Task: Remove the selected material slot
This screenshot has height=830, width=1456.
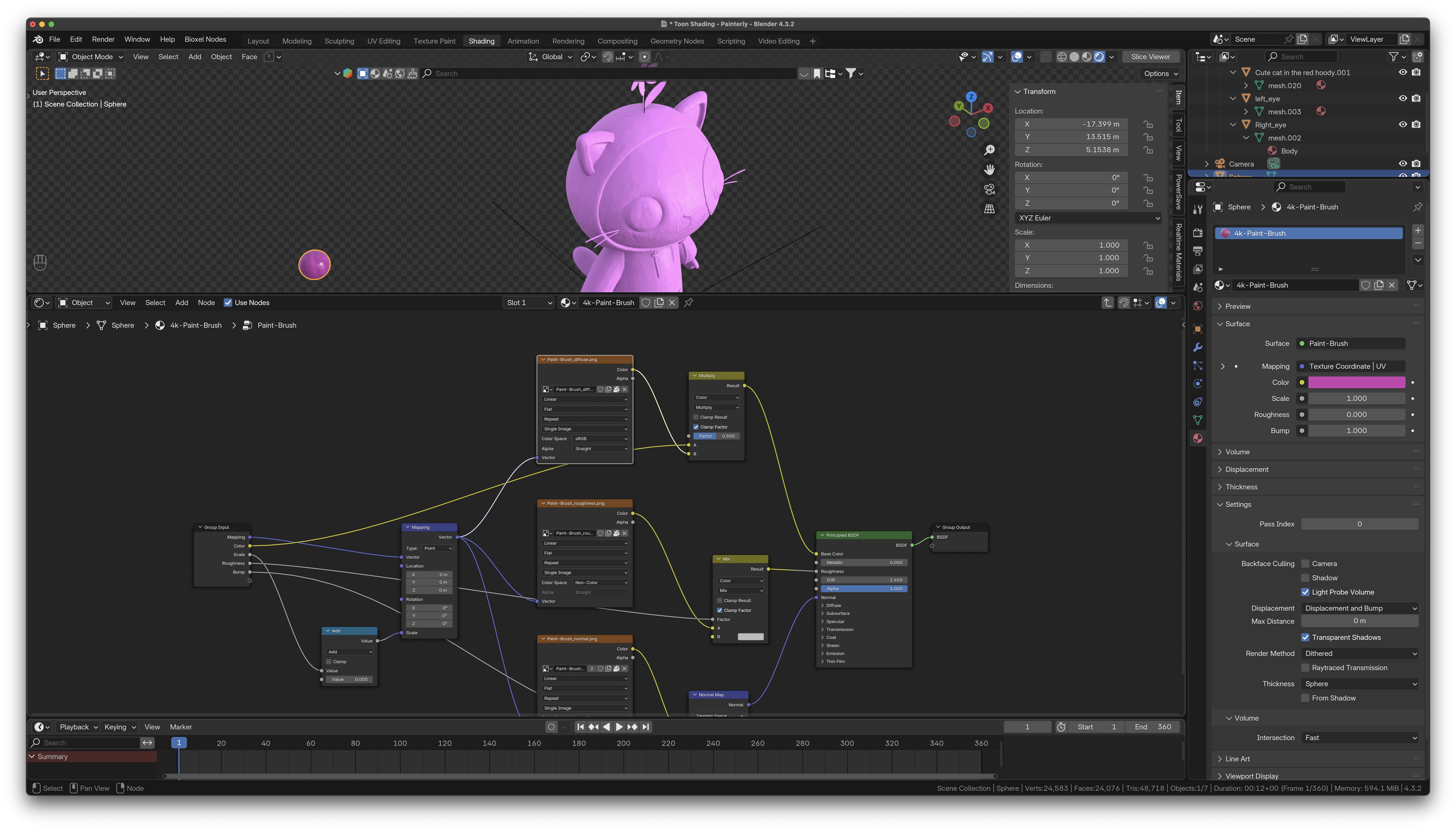Action: point(1418,243)
